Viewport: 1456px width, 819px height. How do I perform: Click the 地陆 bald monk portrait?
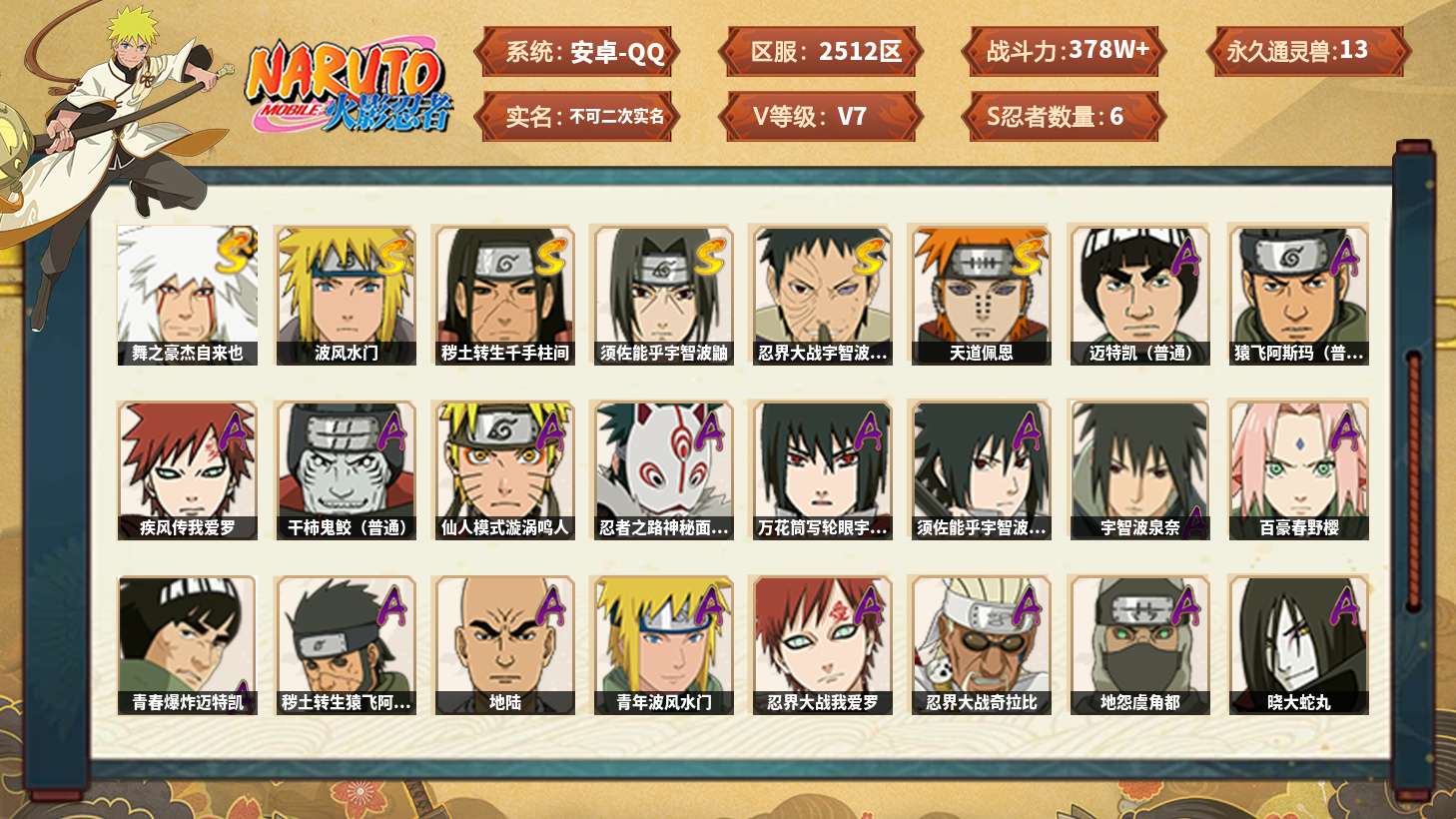[x=504, y=645]
